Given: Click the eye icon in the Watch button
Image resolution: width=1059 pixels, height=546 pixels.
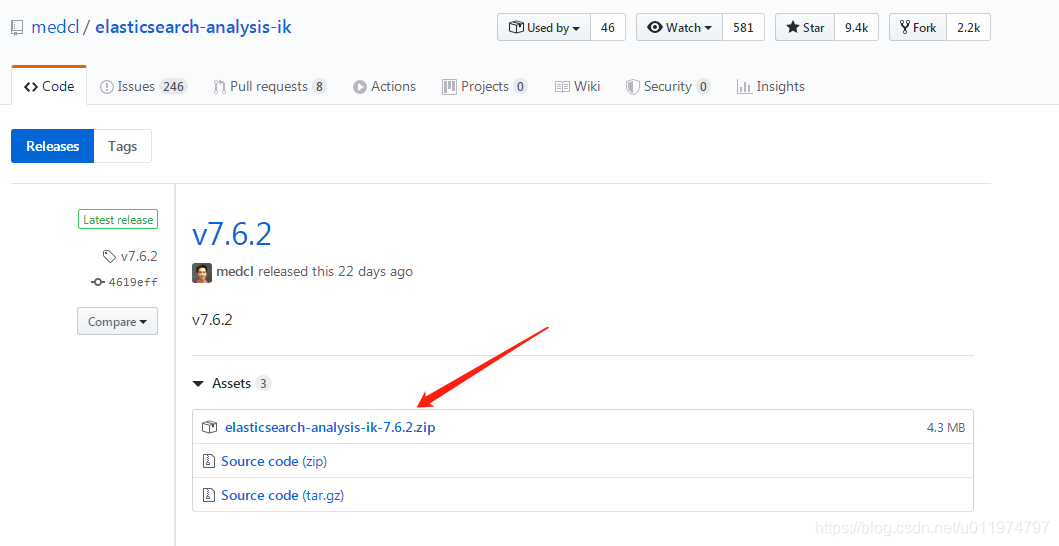Looking at the screenshot, I should click(x=654, y=28).
